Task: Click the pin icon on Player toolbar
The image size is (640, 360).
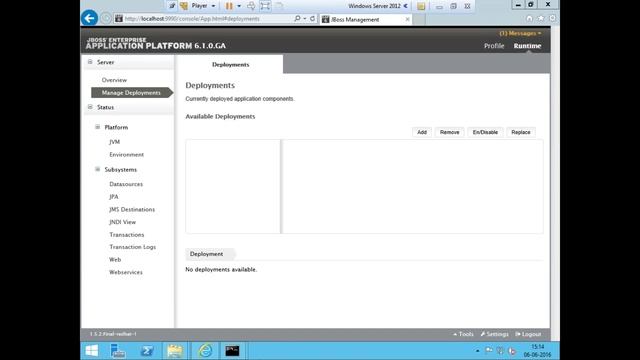Action: pos(172,6)
